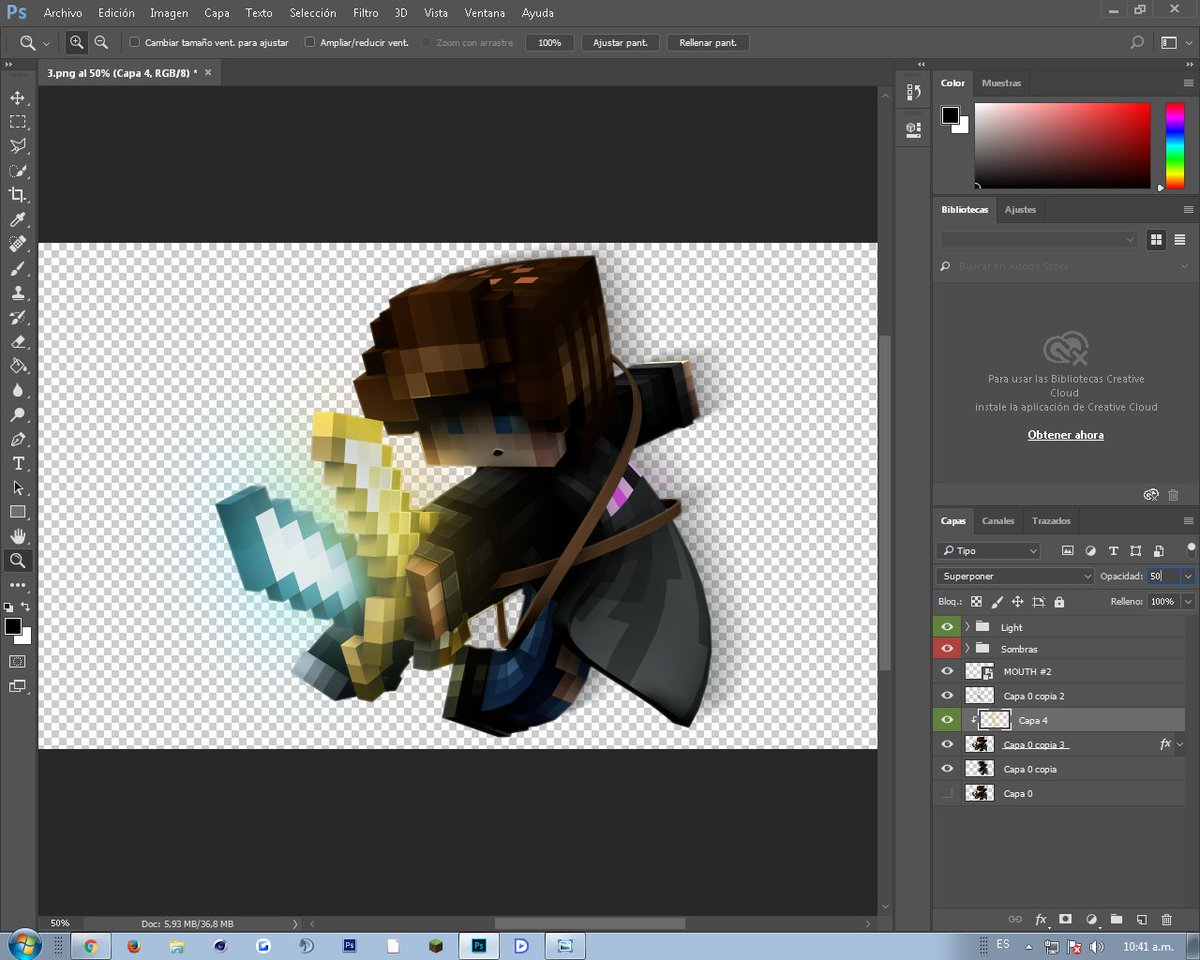Select the Pen tool
Screen dimensions: 1200x960
(18, 439)
